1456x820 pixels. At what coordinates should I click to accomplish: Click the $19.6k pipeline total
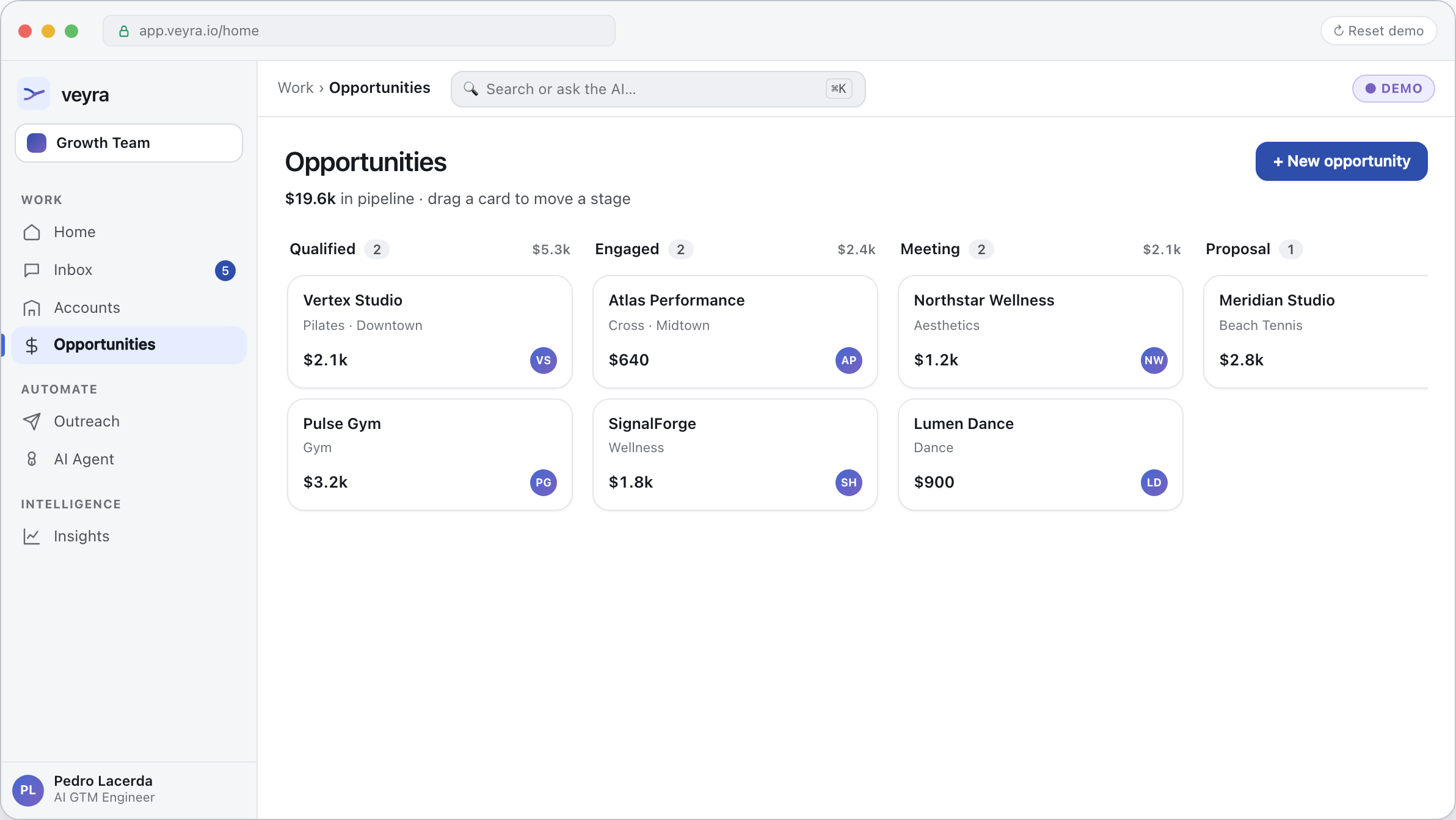click(310, 199)
